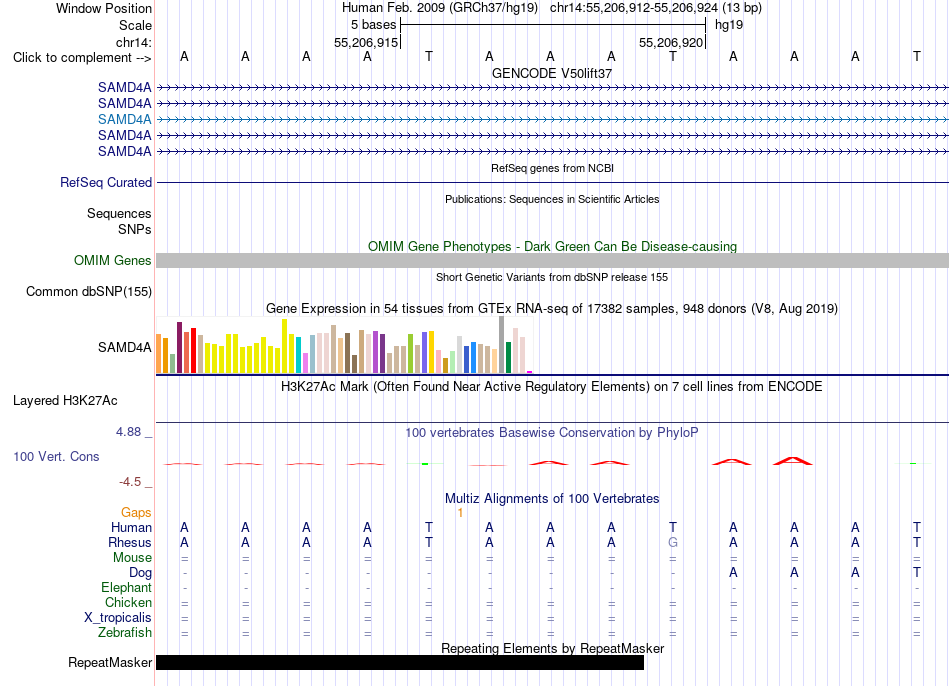This screenshot has height=686, width=950.
Task: Click the tallest gray bar in GTEx chart
Action: (502, 344)
